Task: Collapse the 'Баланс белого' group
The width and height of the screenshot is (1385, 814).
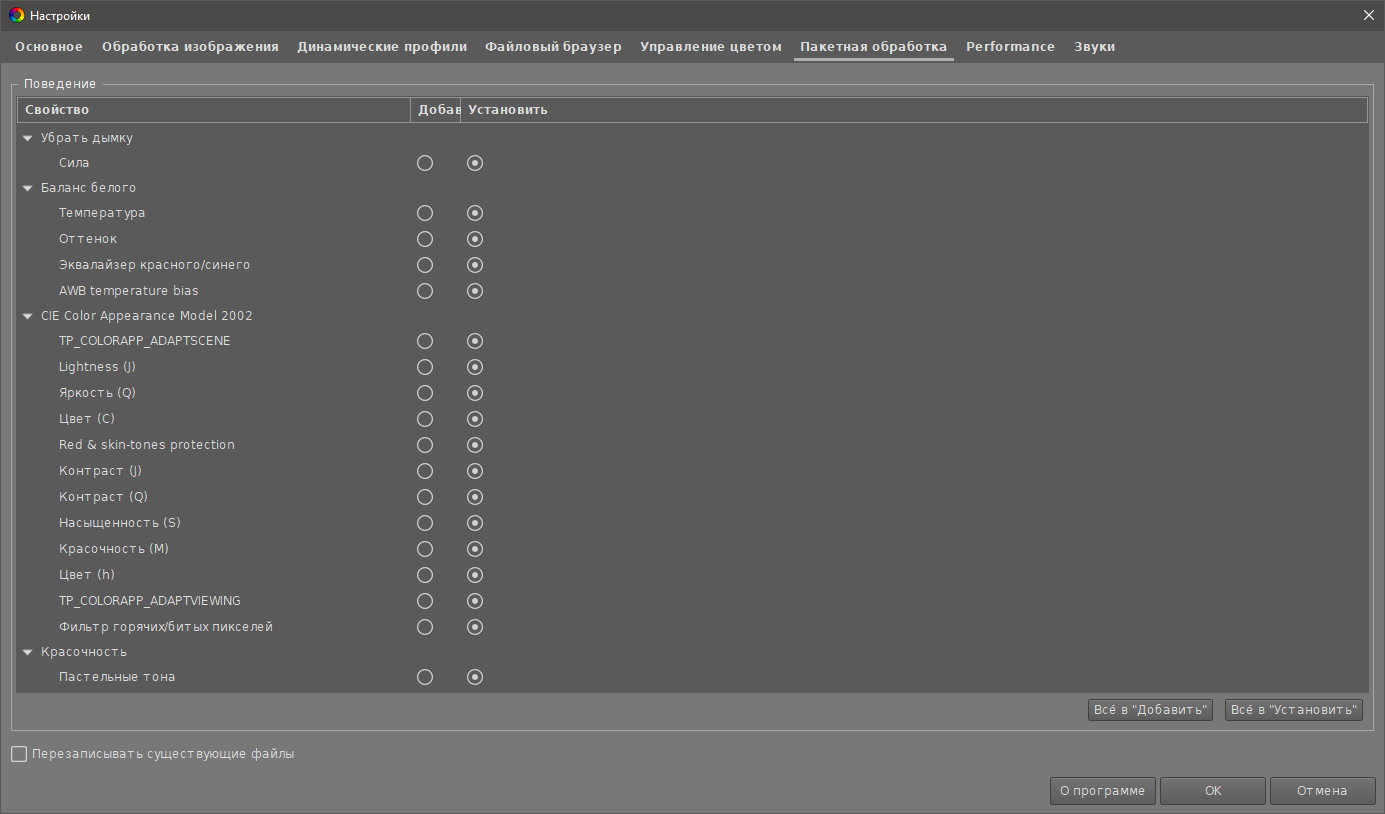Action: (27, 187)
